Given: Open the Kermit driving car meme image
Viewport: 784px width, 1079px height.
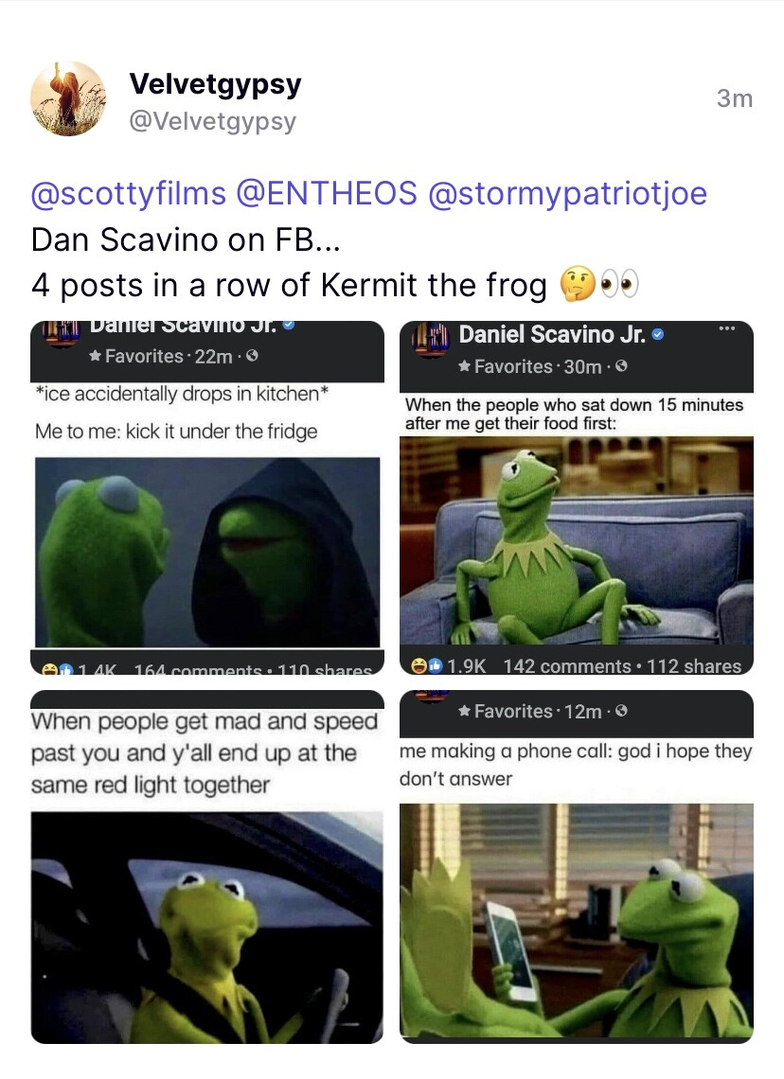Looking at the screenshot, I should (x=208, y=926).
